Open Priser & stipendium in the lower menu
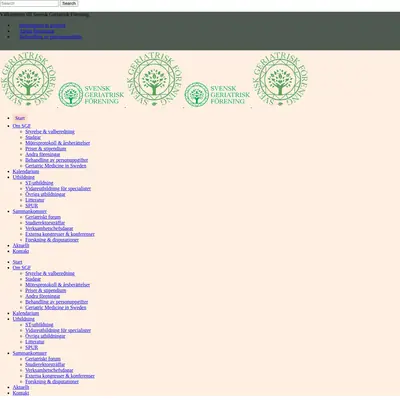Viewport: 400px width, 400px height. click(46, 290)
